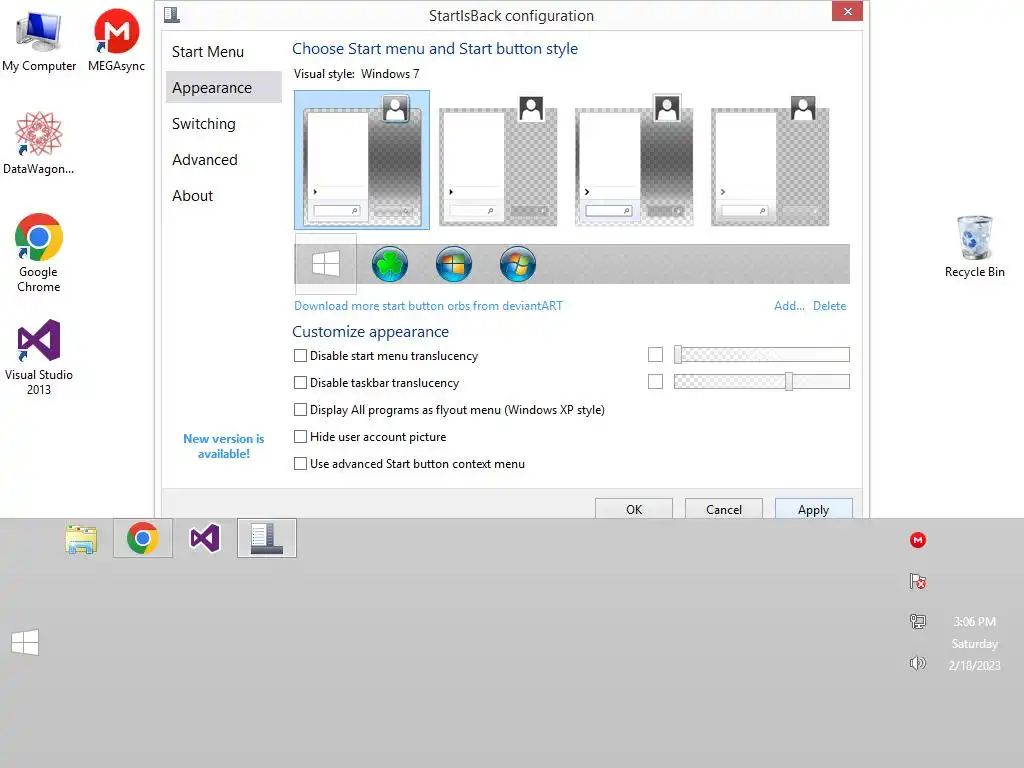Click the Windows Start button on taskbar

[x=25, y=642]
